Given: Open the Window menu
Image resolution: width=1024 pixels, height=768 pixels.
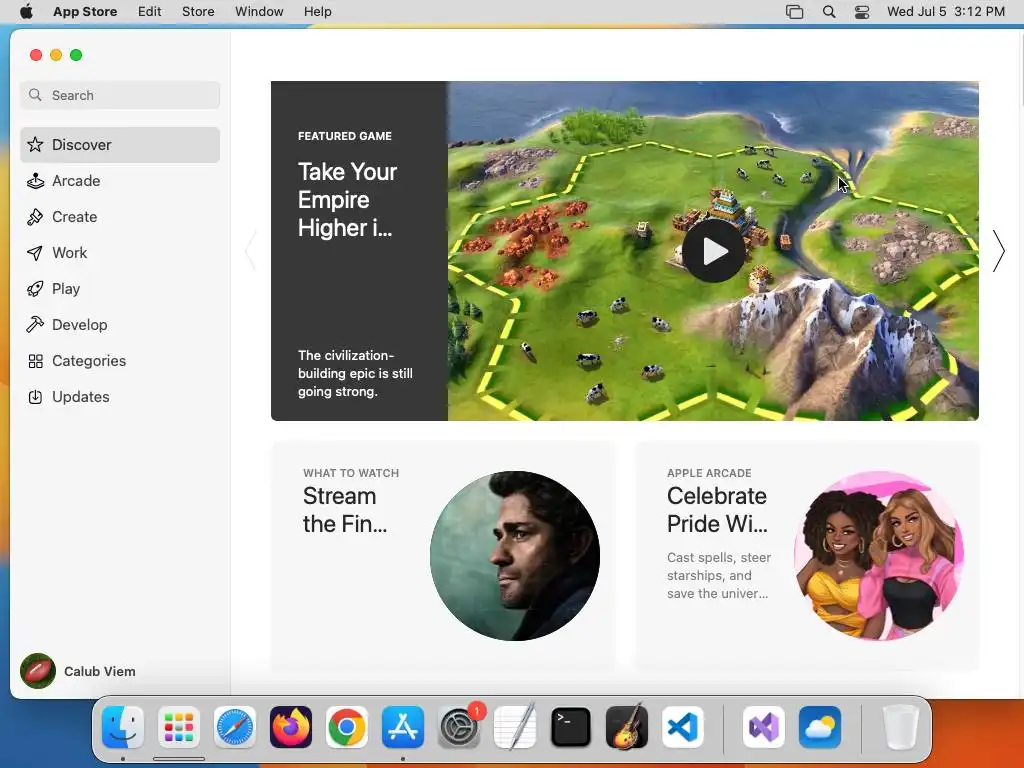Looking at the screenshot, I should point(259,12).
